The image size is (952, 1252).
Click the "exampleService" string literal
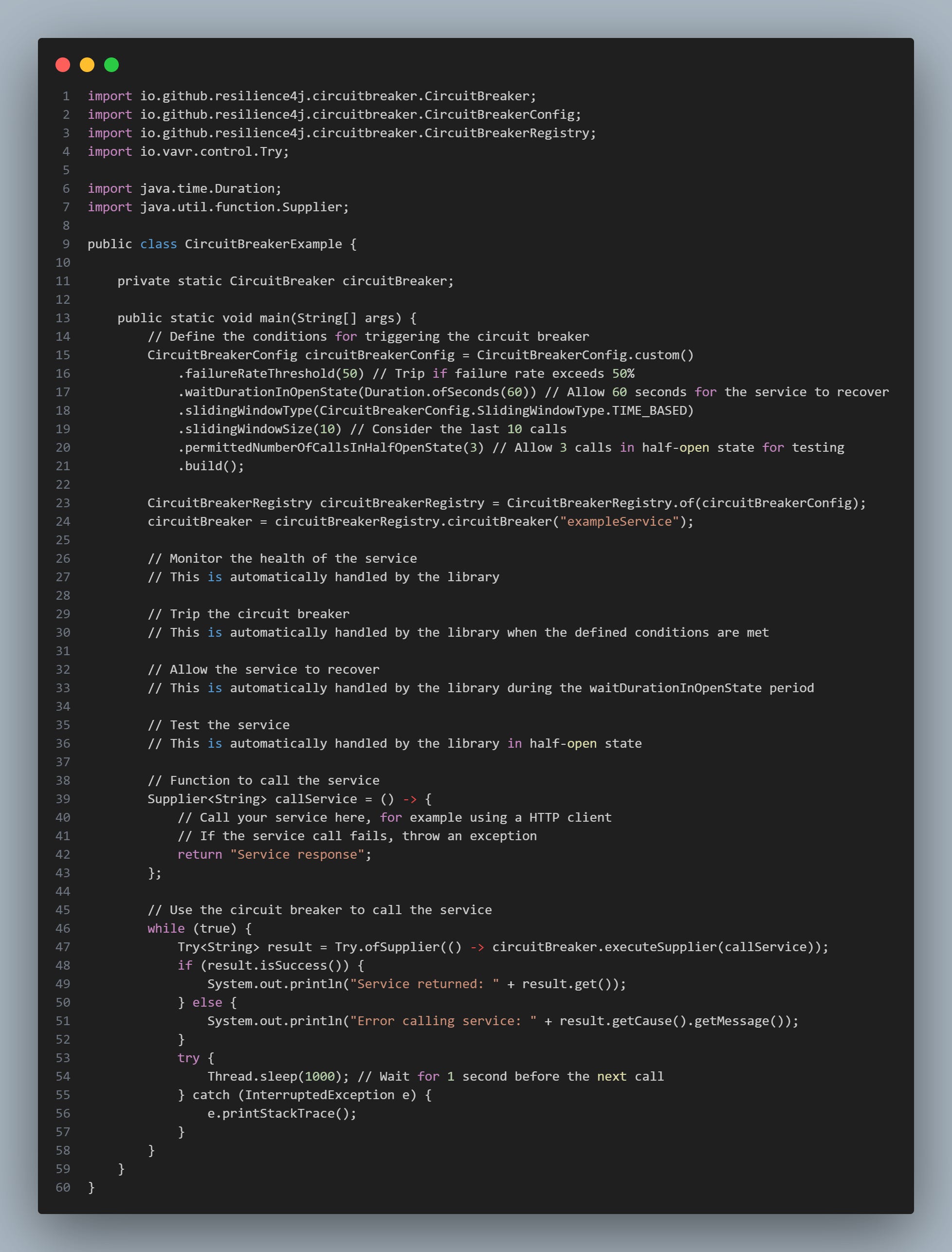[619, 521]
